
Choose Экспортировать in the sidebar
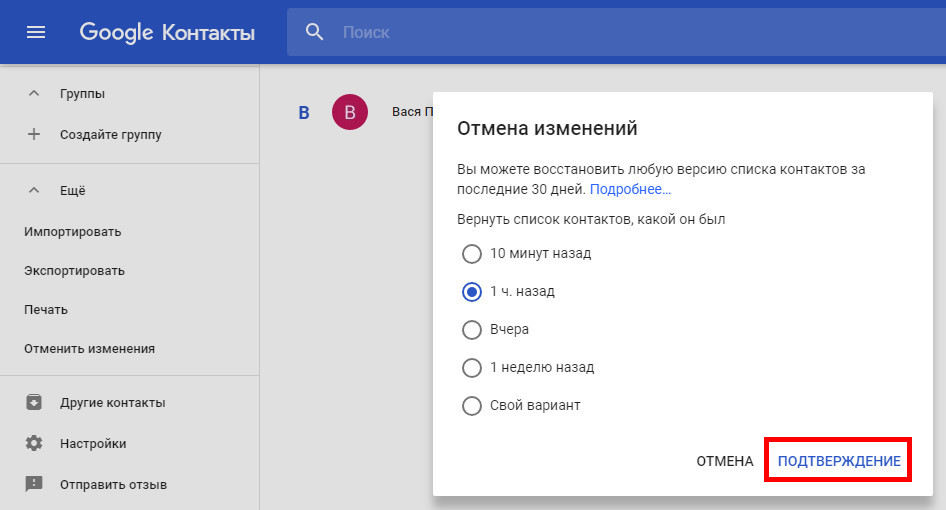point(75,271)
